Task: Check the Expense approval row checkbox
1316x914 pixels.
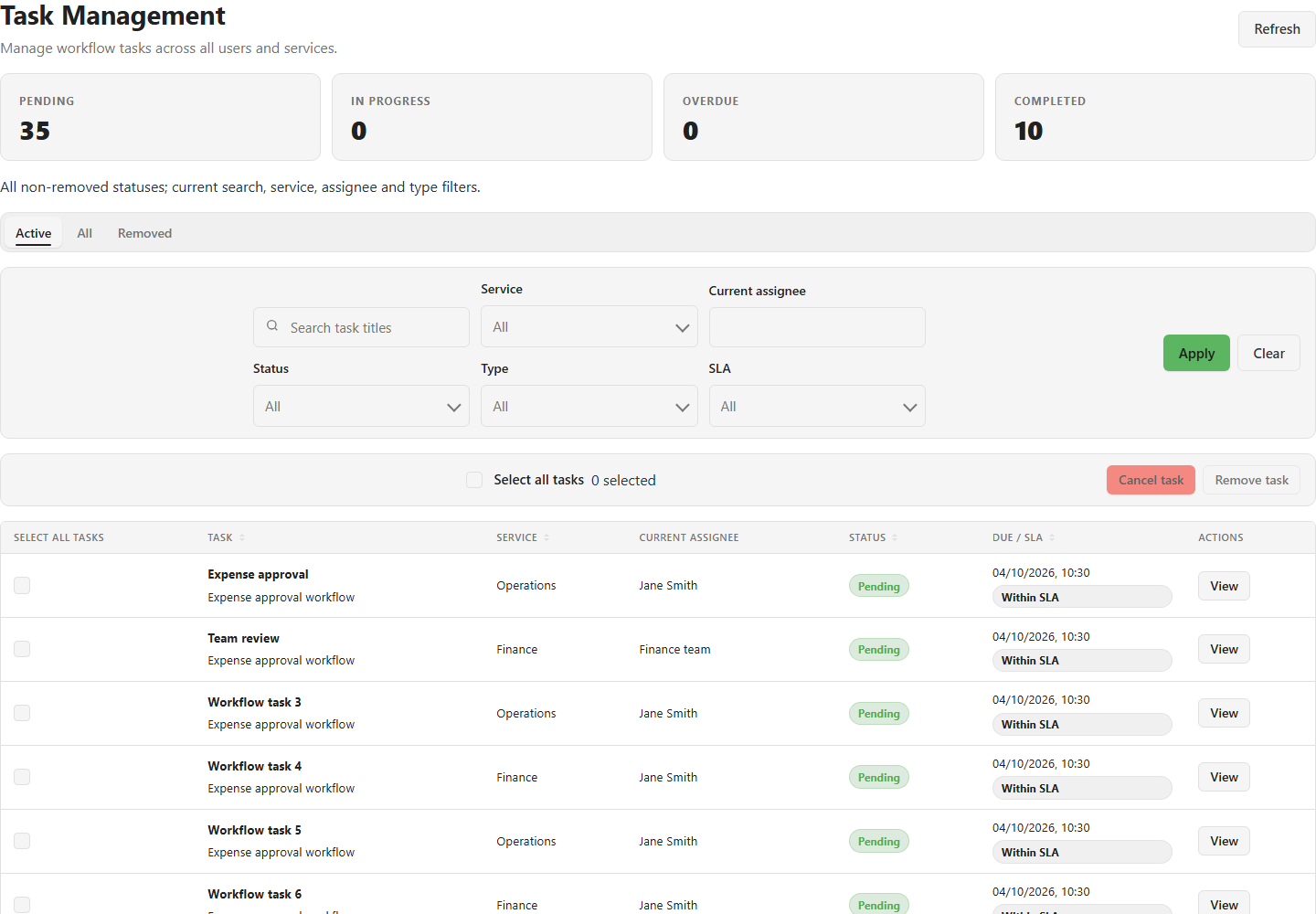Action: 22,585
